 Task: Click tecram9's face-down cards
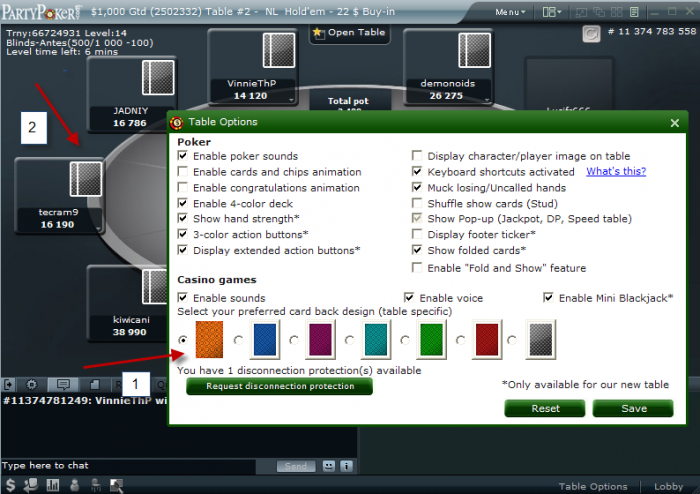click(86, 179)
